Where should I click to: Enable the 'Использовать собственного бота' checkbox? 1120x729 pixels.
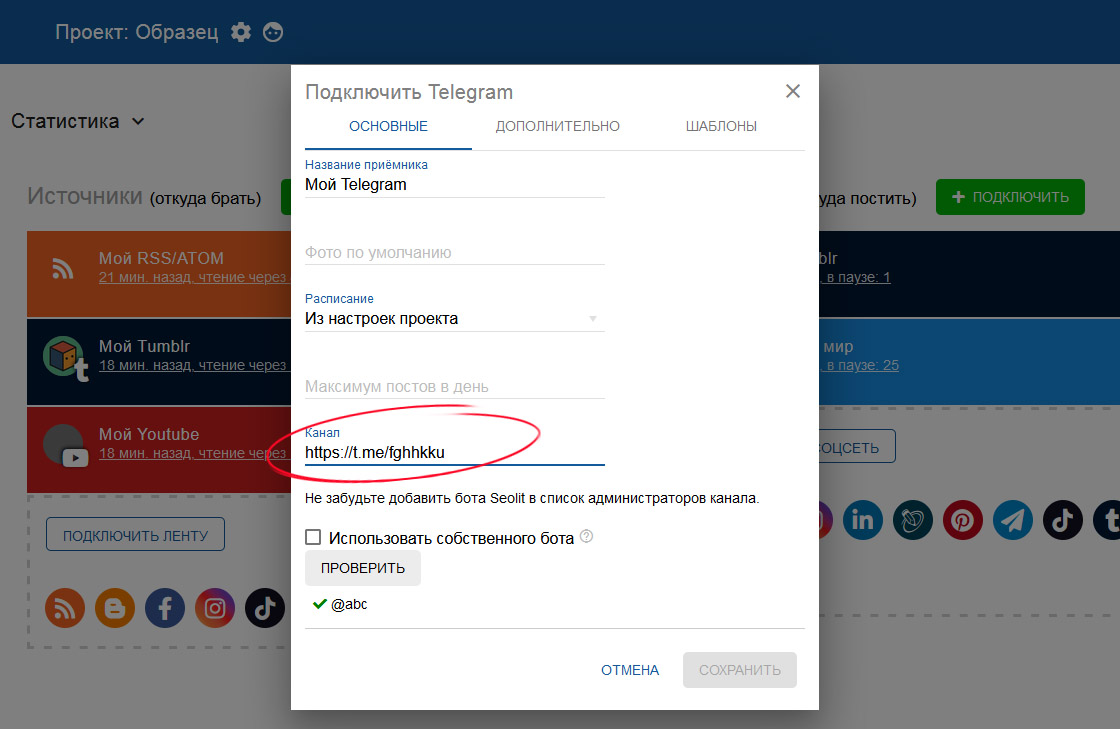tap(313, 538)
